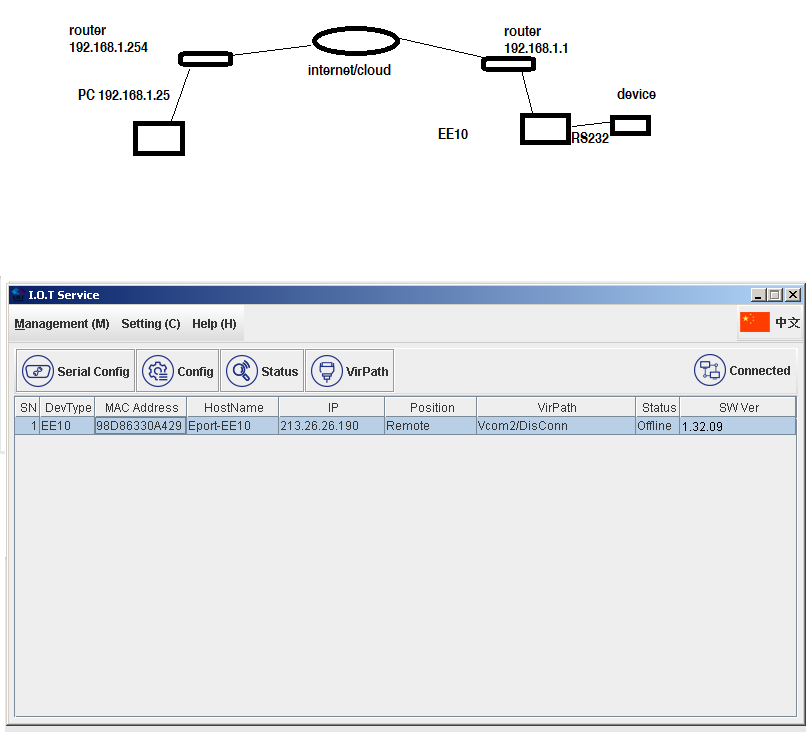This screenshot has width=806, height=735.
Task: Click the PC 192.168.1.25 label
Action: 124,95
